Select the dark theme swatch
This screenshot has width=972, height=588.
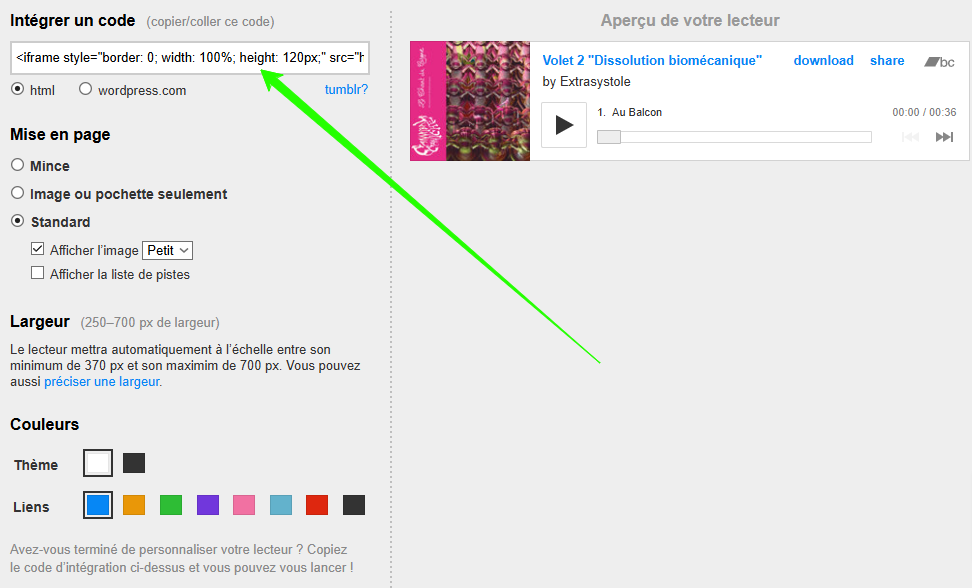134,463
